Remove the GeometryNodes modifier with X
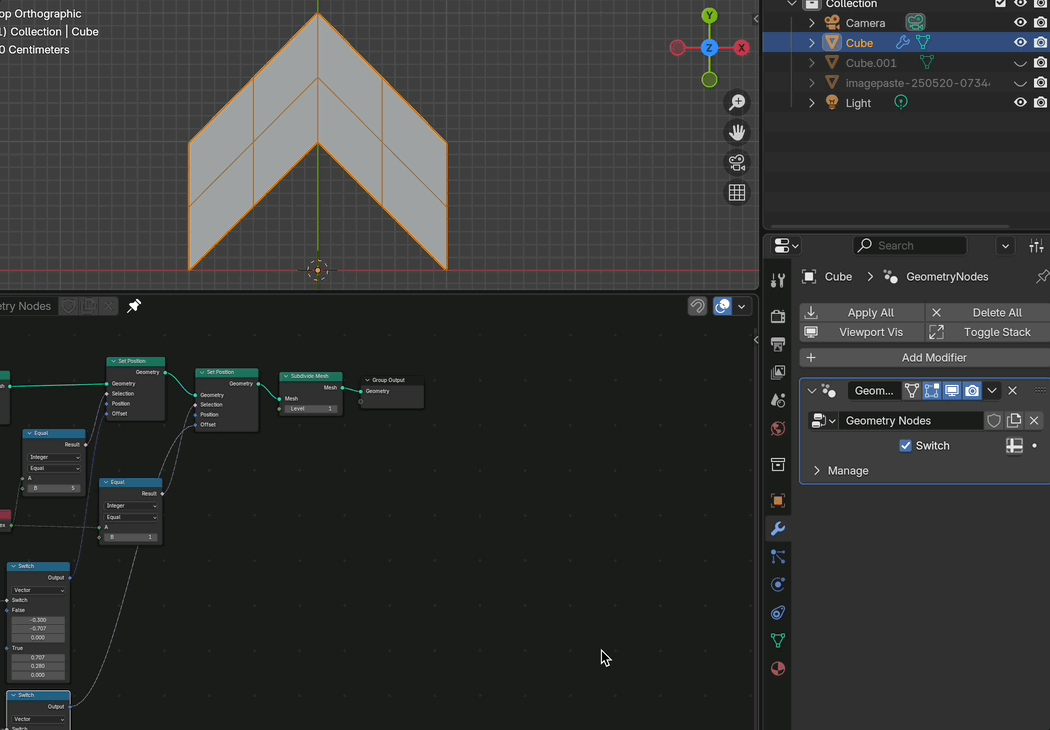This screenshot has height=730, width=1050. click(1012, 390)
